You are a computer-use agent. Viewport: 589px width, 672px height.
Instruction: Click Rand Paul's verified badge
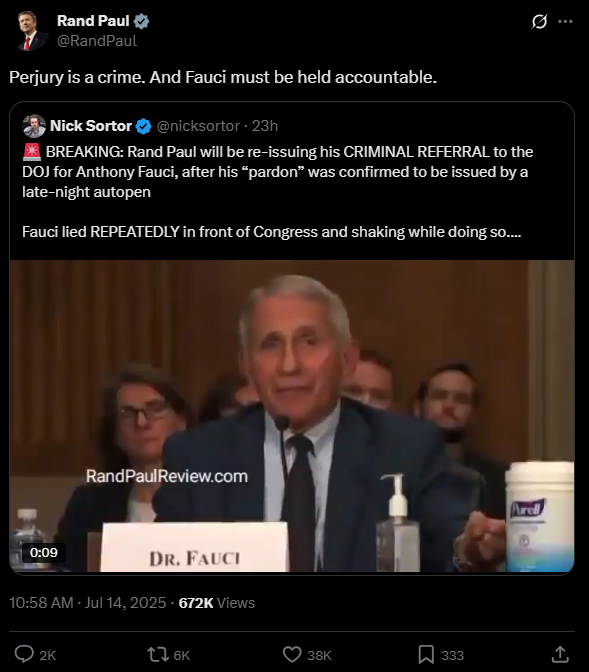(x=141, y=21)
